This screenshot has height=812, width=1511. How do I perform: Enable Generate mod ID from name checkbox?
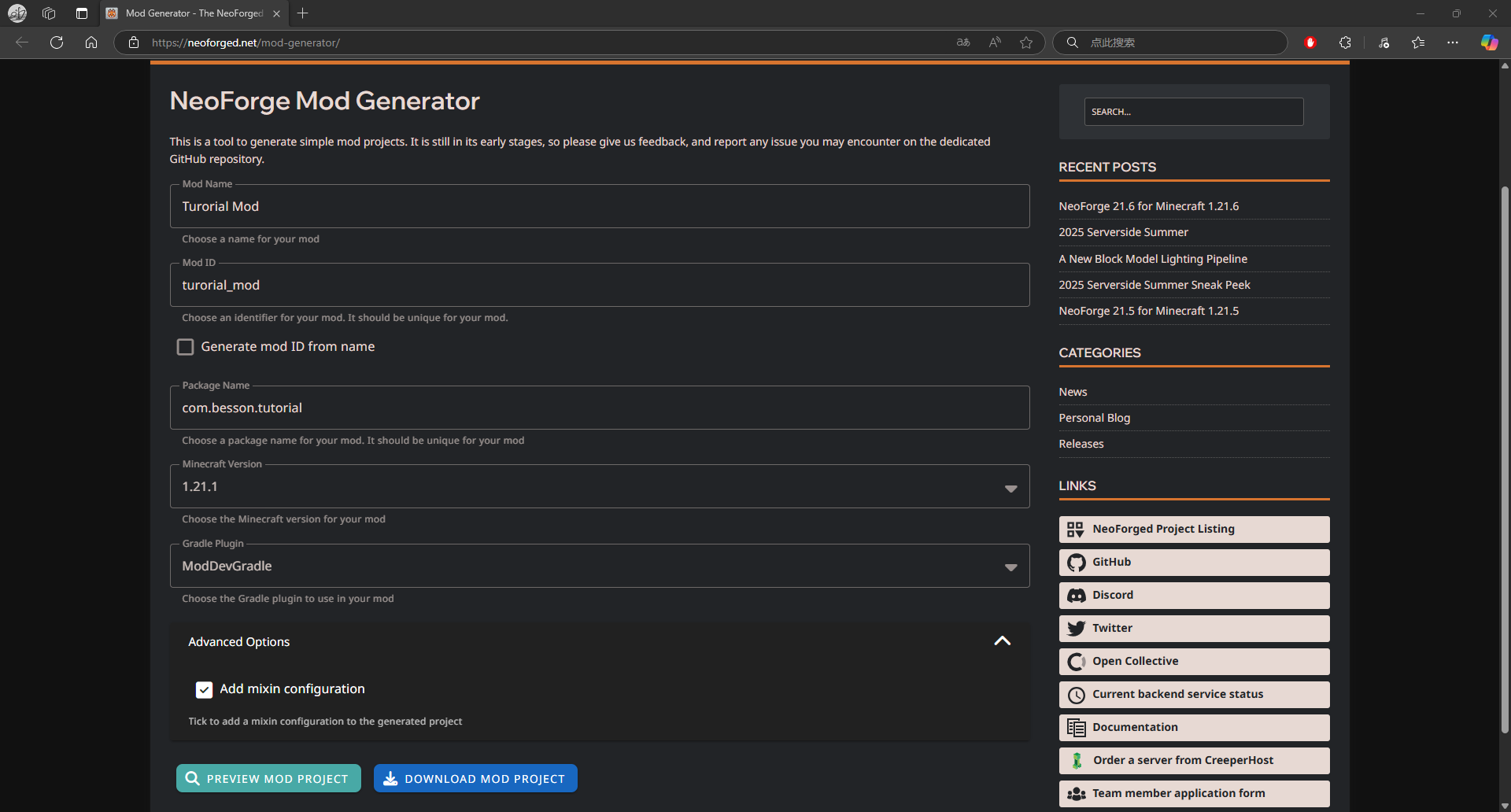click(x=185, y=347)
